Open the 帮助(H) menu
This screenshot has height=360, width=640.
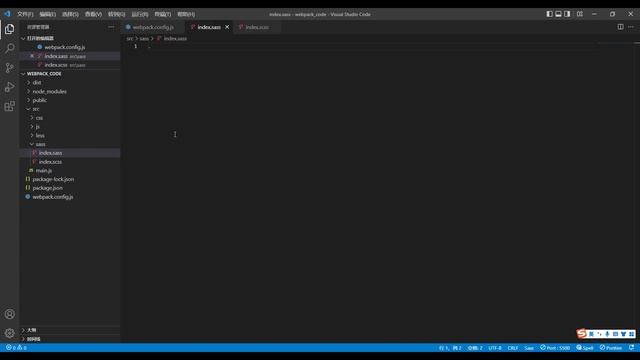coord(186,14)
